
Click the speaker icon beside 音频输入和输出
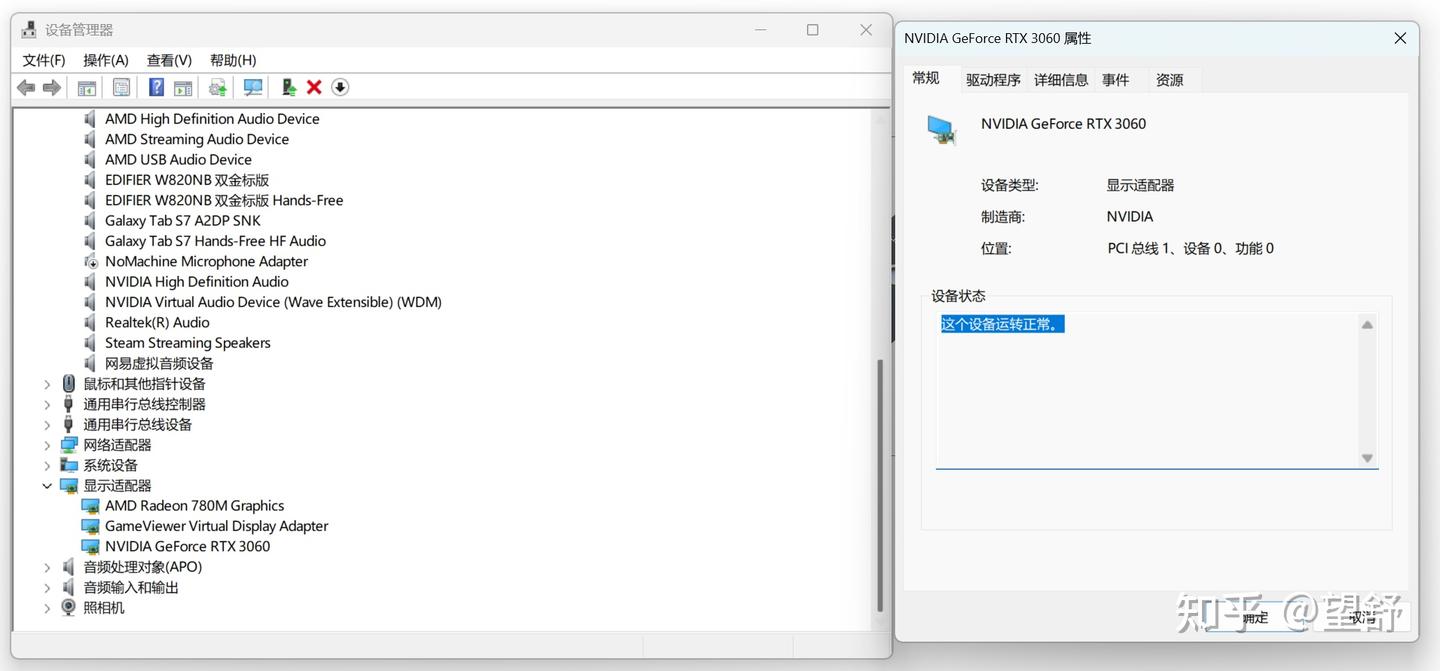[69, 588]
